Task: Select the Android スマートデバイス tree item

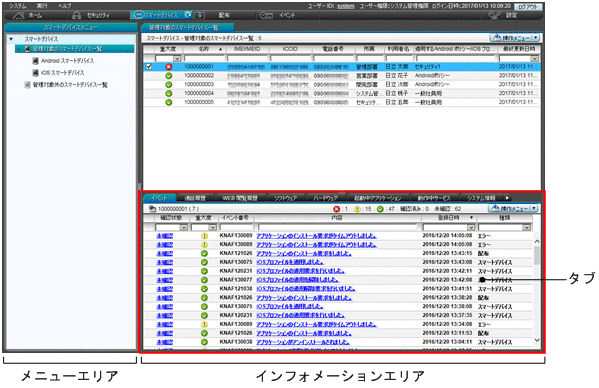Action: (67, 61)
